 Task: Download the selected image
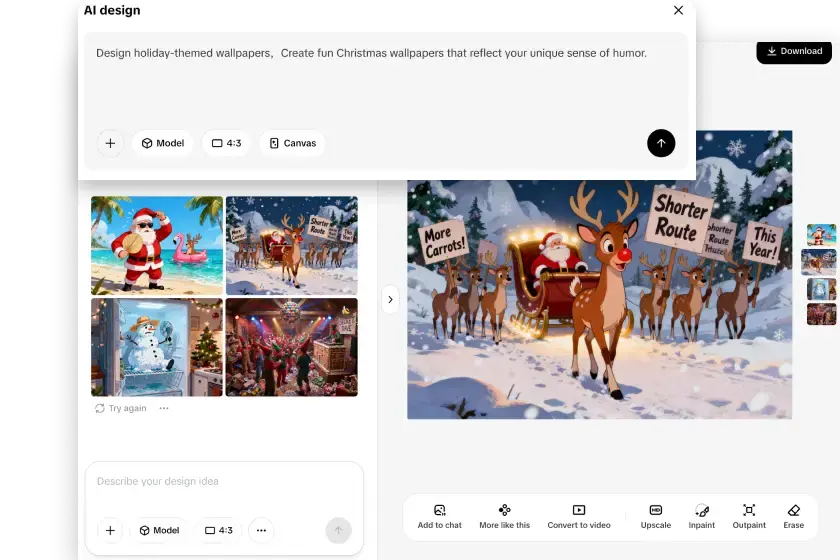[x=794, y=51]
